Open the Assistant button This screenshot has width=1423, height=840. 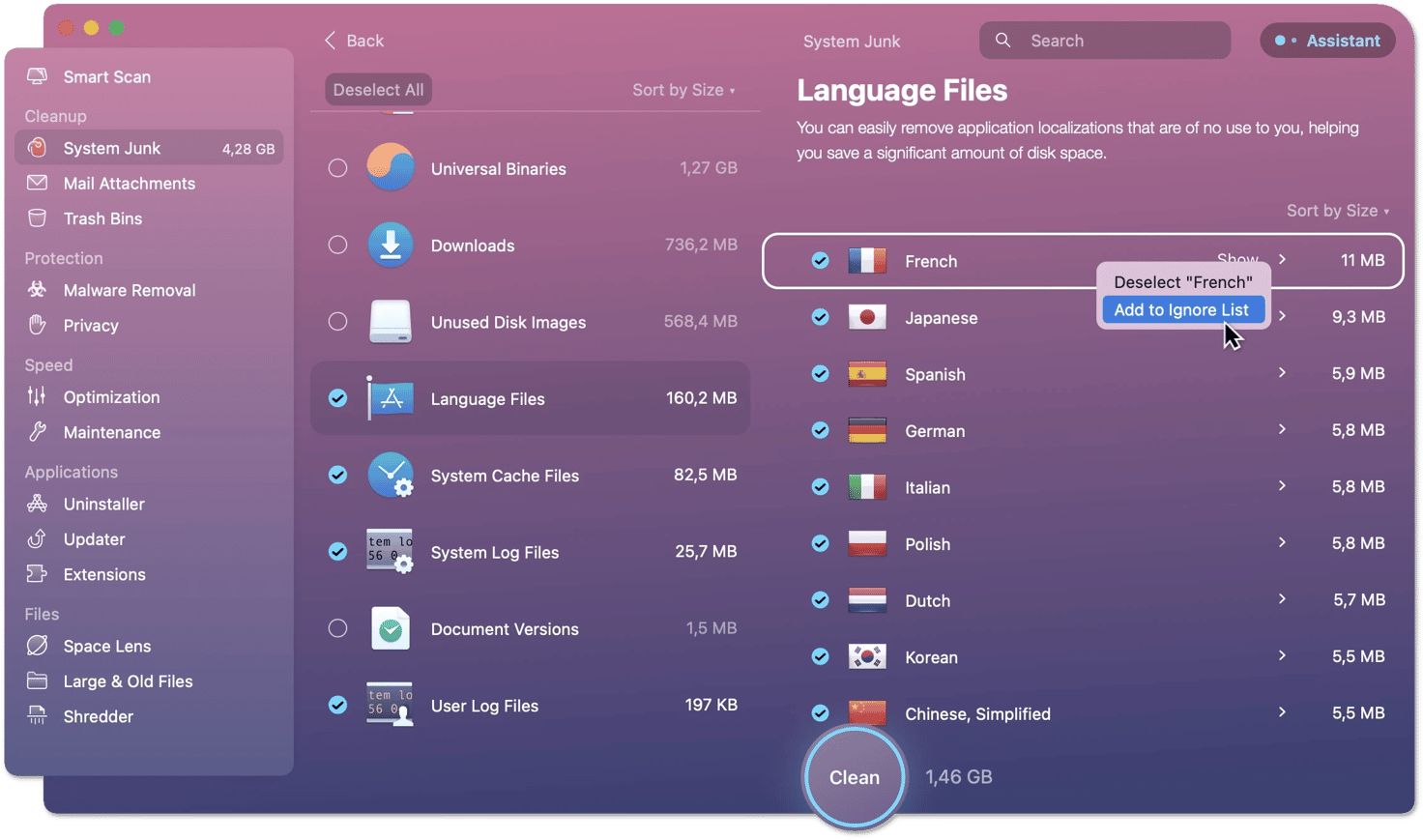(1327, 41)
